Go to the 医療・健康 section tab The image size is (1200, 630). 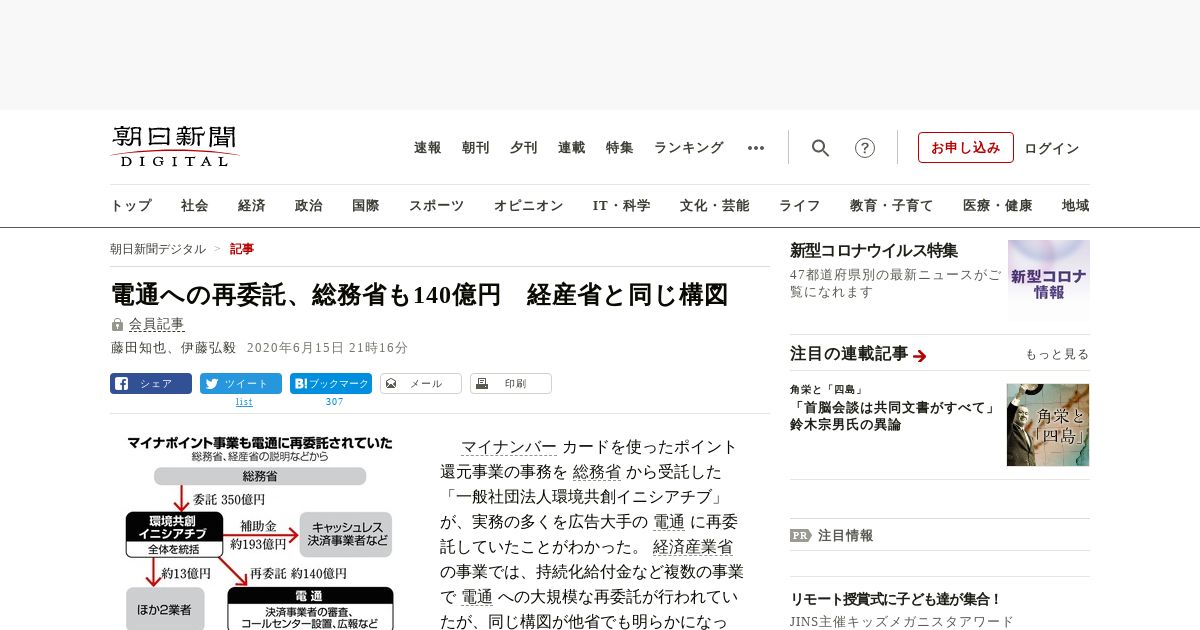(x=998, y=206)
